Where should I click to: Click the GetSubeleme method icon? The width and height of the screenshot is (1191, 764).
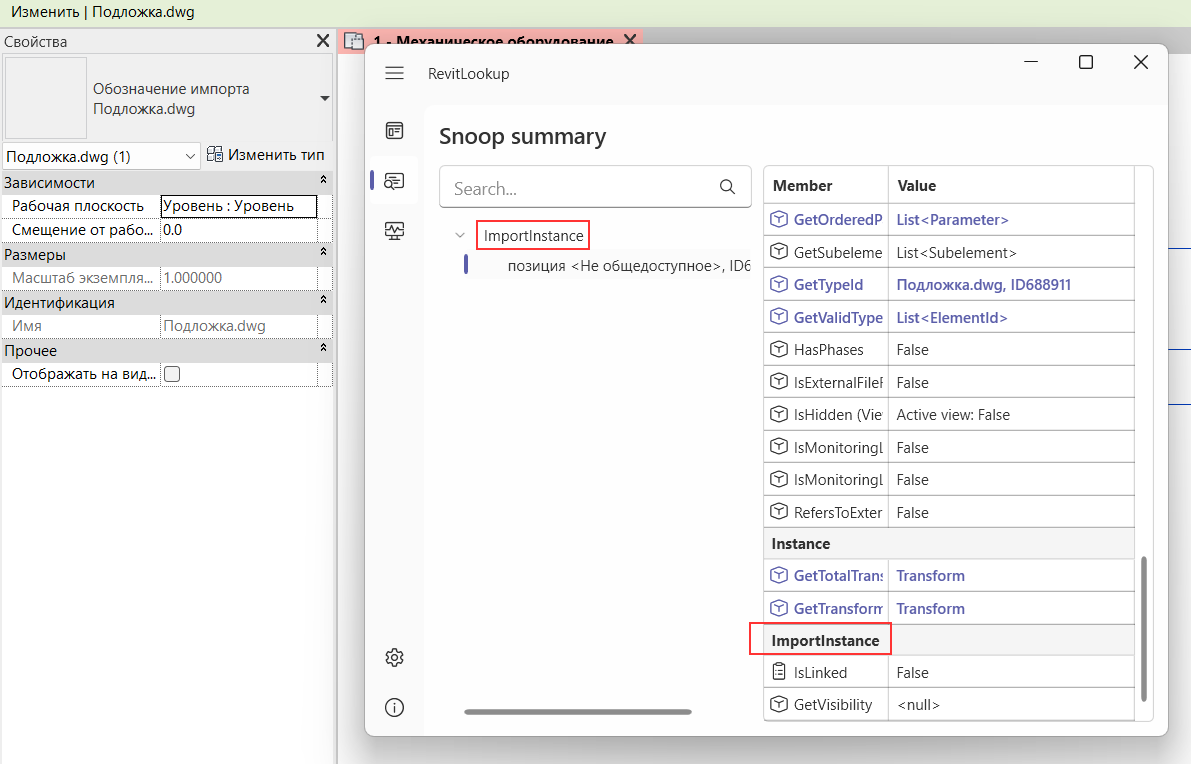[779, 251]
